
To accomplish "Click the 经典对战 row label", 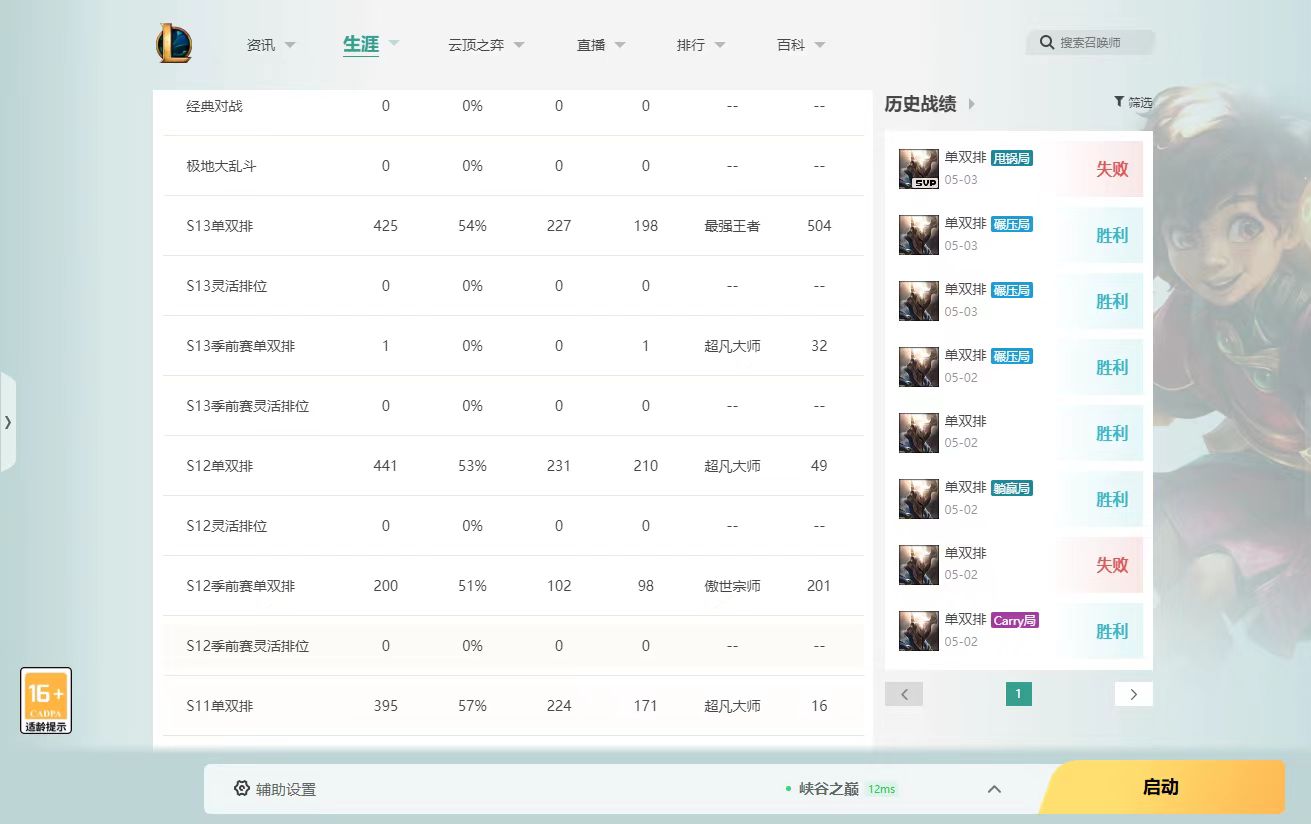I will click(x=214, y=106).
